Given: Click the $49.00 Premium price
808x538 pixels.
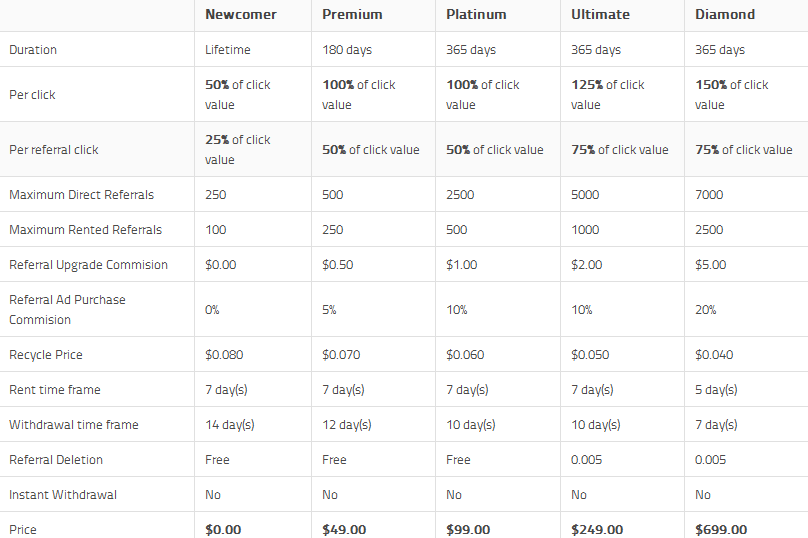Looking at the screenshot, I should [x=344, y=530].
